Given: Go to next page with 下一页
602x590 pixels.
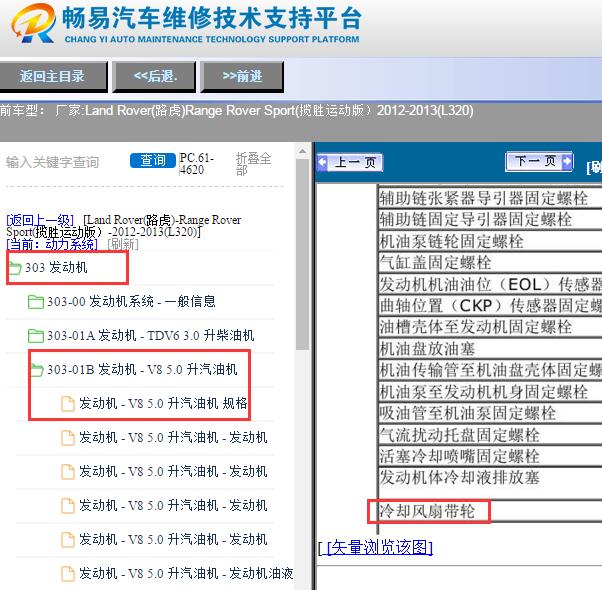Looking at the screenshot, I should pos(539,161).
